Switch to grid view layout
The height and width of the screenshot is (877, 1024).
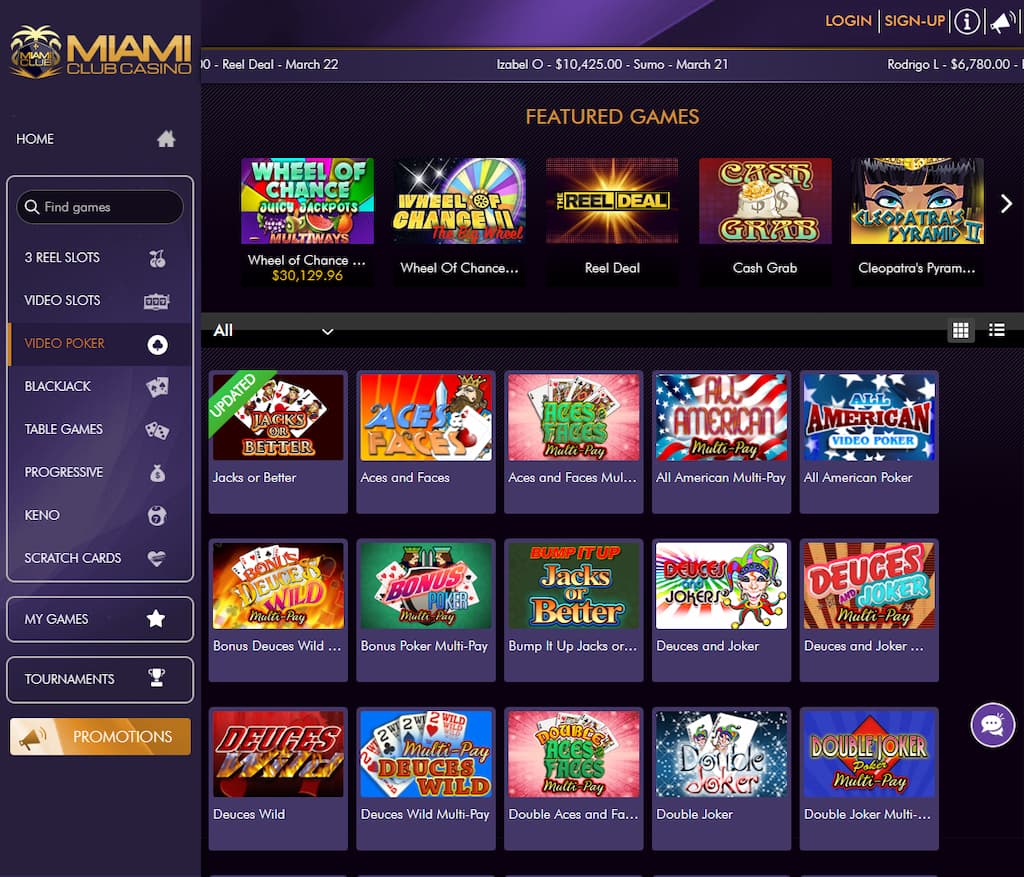(960, 330)
